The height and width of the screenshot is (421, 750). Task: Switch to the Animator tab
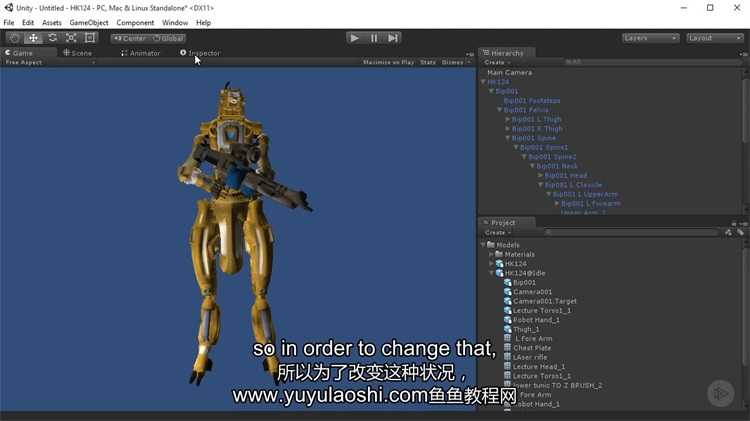click(141, 53)
